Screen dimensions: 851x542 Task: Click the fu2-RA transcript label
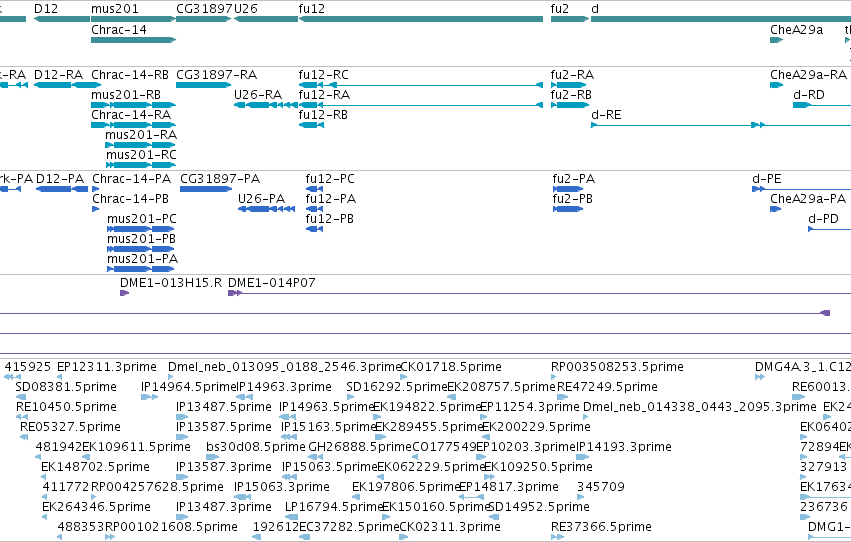pyautogui.click(x=572, y=75)
